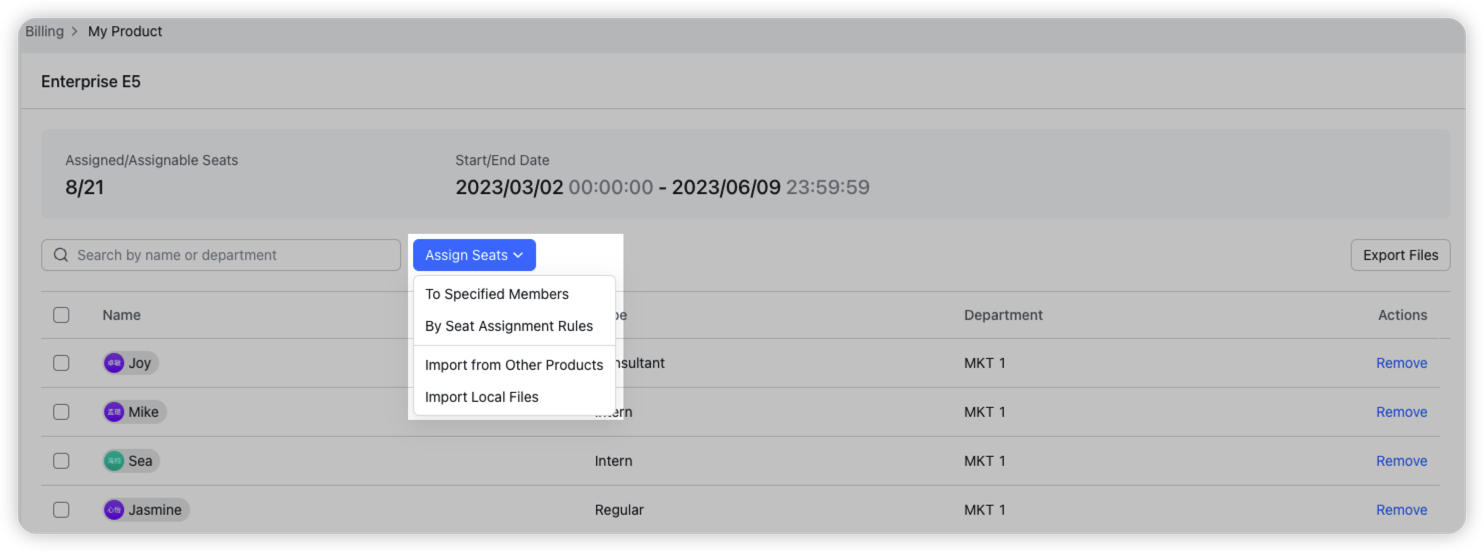Click Jasmine's avatar icon

pyautogui.click(x=114, y=510)
